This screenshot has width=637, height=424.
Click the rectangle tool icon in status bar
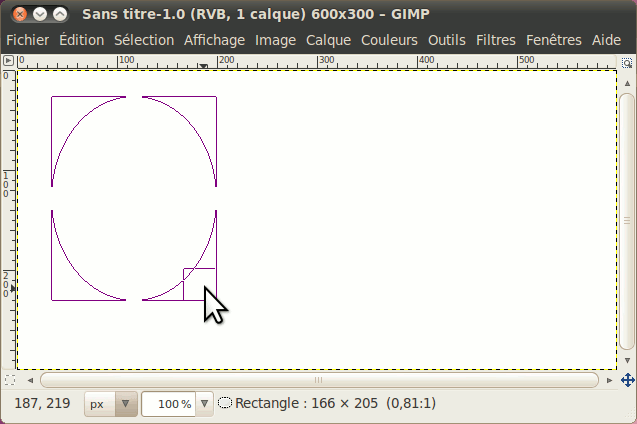pyautogui.click(x=225, y=404)
